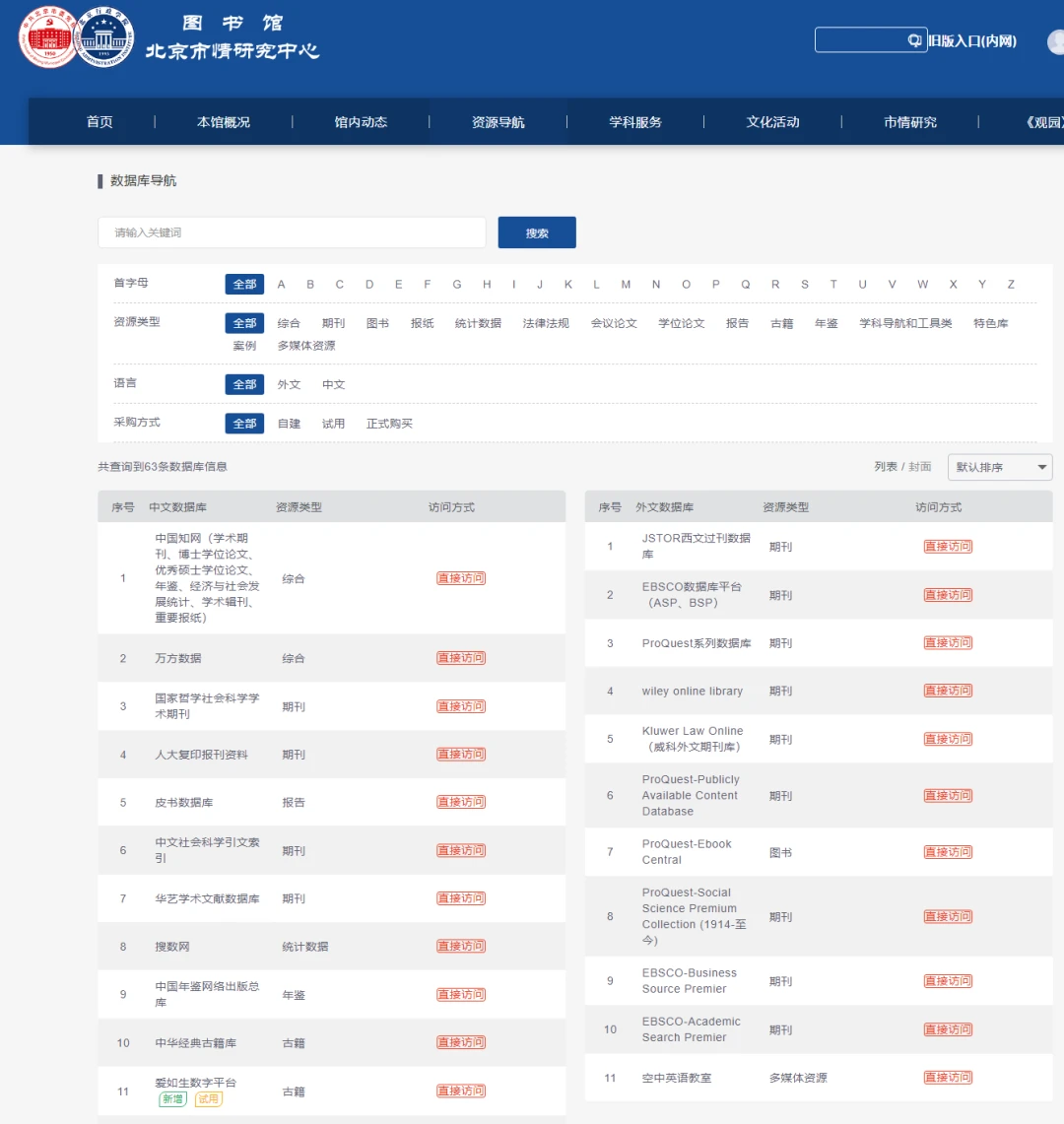Select 全部 in 采购方式 filter row
1064x1124 pixels.
tap(244, 424)
